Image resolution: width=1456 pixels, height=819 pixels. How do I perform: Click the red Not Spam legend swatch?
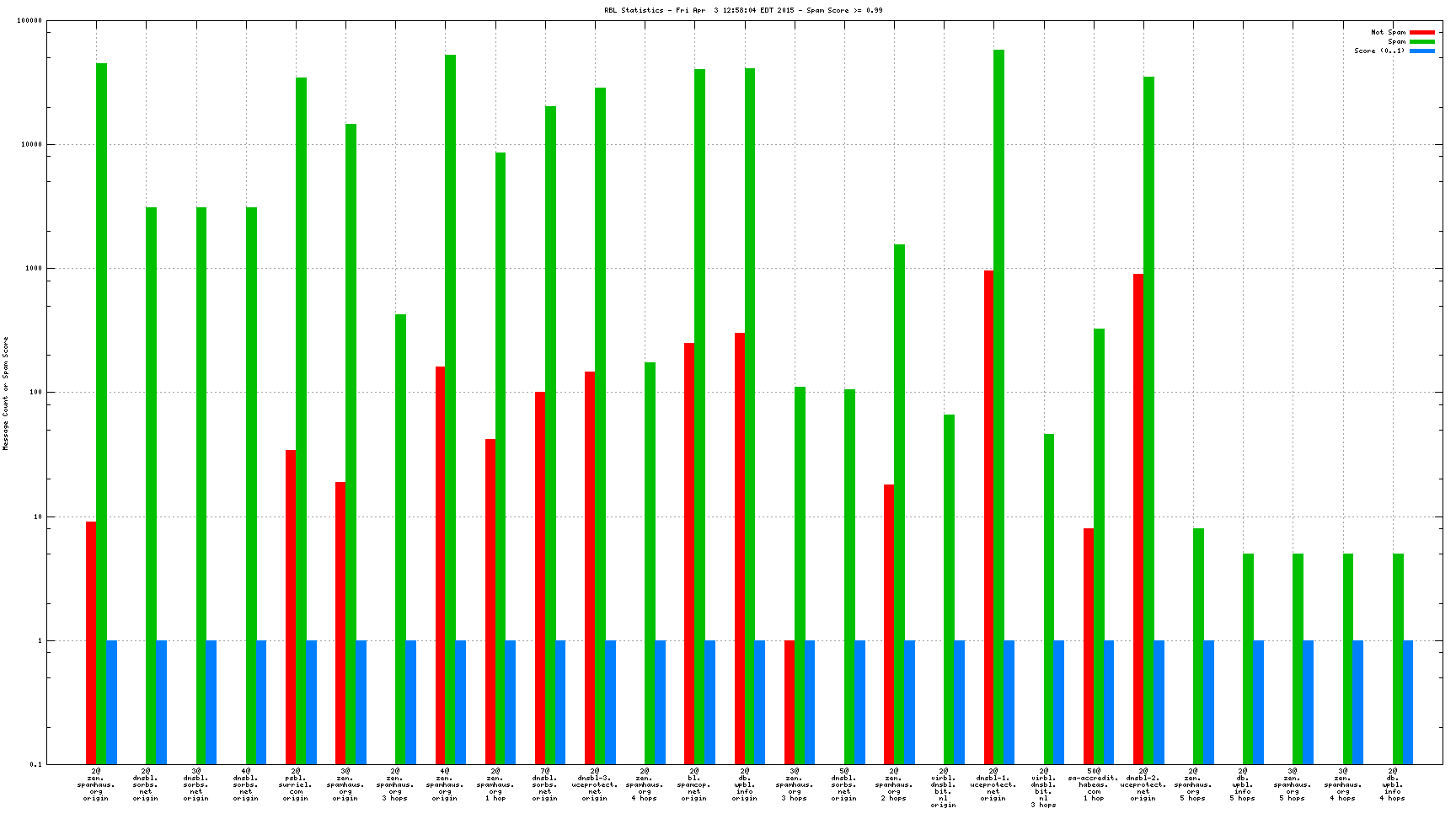click(x=1422, y=32)
